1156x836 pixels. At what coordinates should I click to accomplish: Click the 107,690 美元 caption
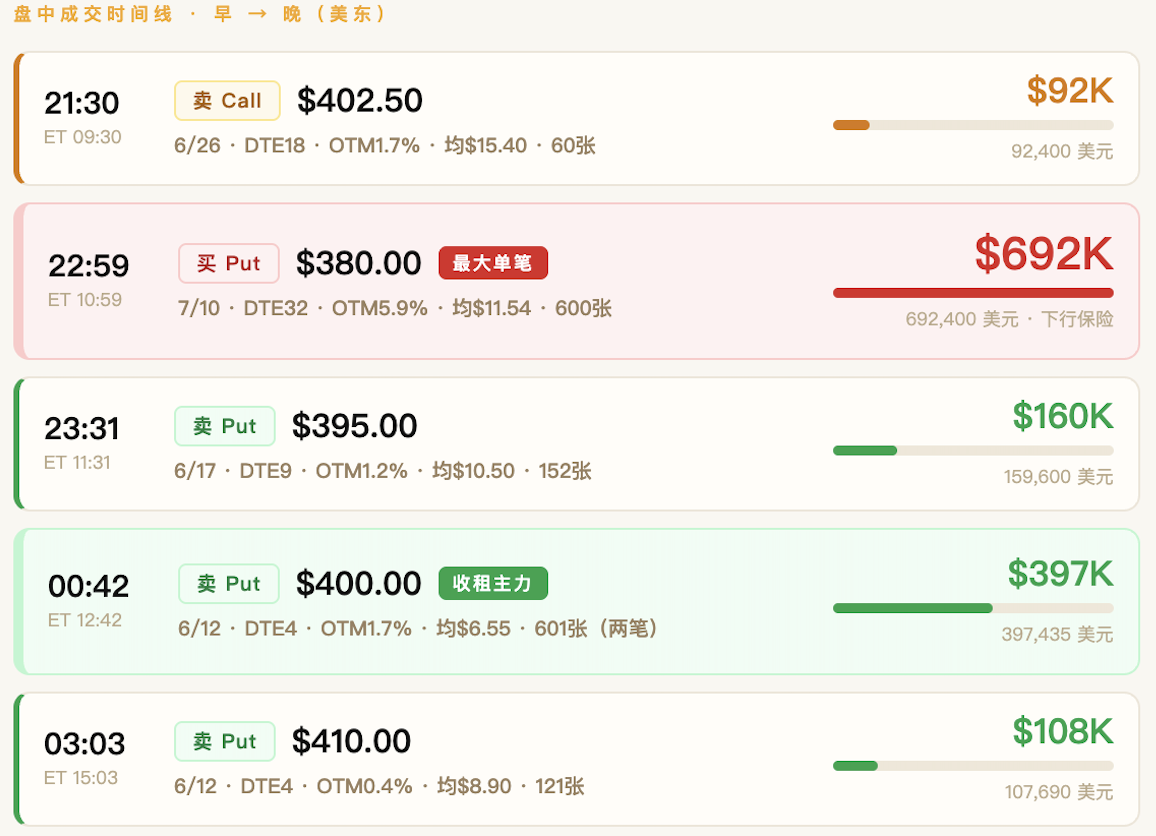coord(1059,793)
